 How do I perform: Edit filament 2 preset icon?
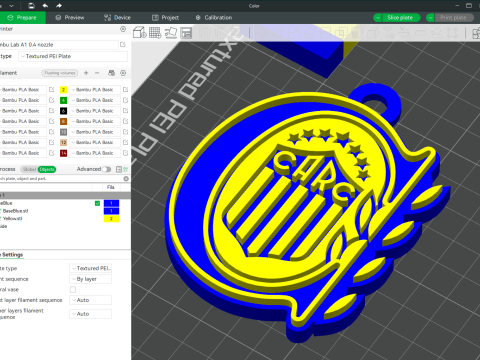click(x=125, y=90)
